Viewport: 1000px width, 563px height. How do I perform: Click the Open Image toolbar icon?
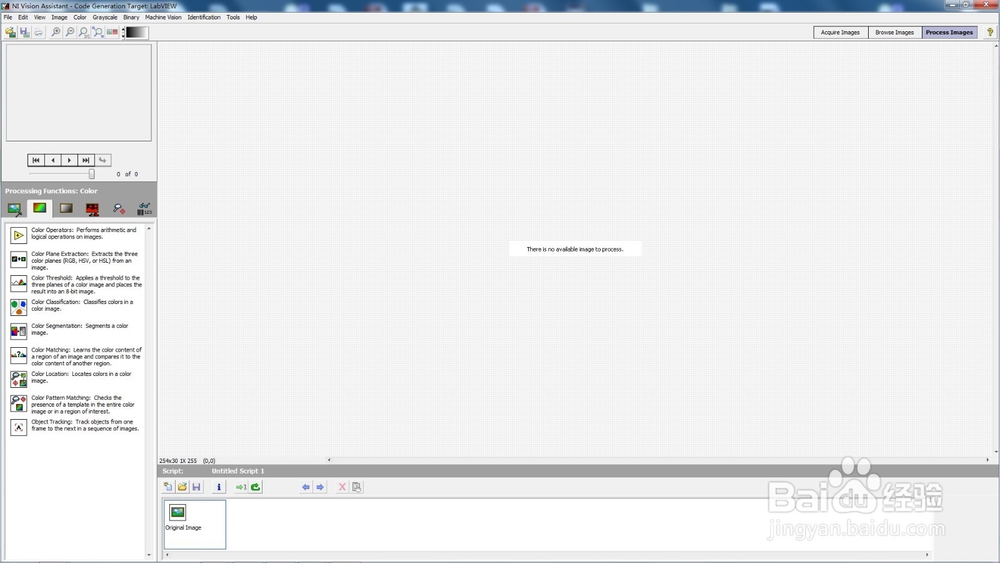[10, 32]
